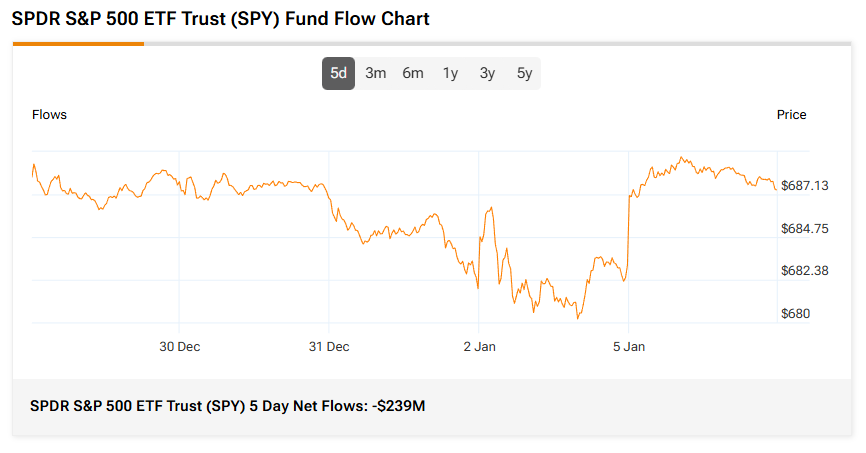Image resolution: width=866 pixels, height=453 pixels.
Task: Click the 30 Dec date marker
Action: 179,347
